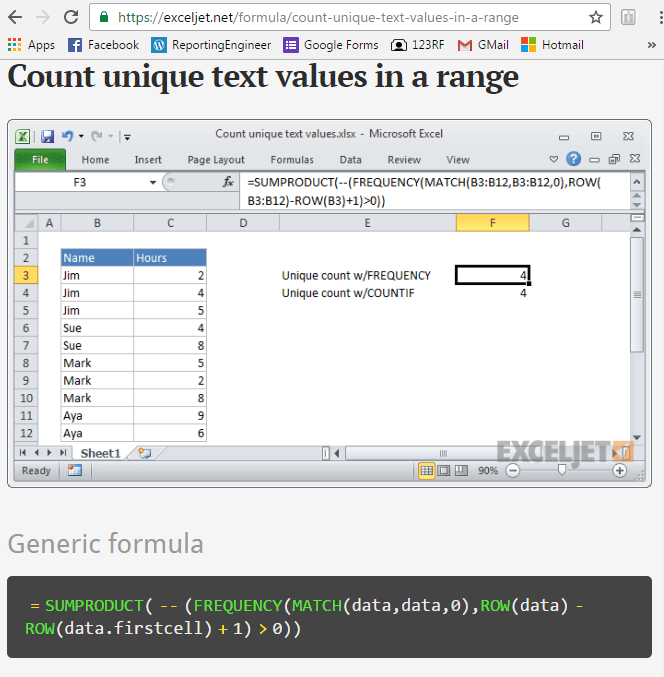Screen dimensions: 664x677
Task: Switch to the Home ribbon tab
Action: (x=95, y=160)
